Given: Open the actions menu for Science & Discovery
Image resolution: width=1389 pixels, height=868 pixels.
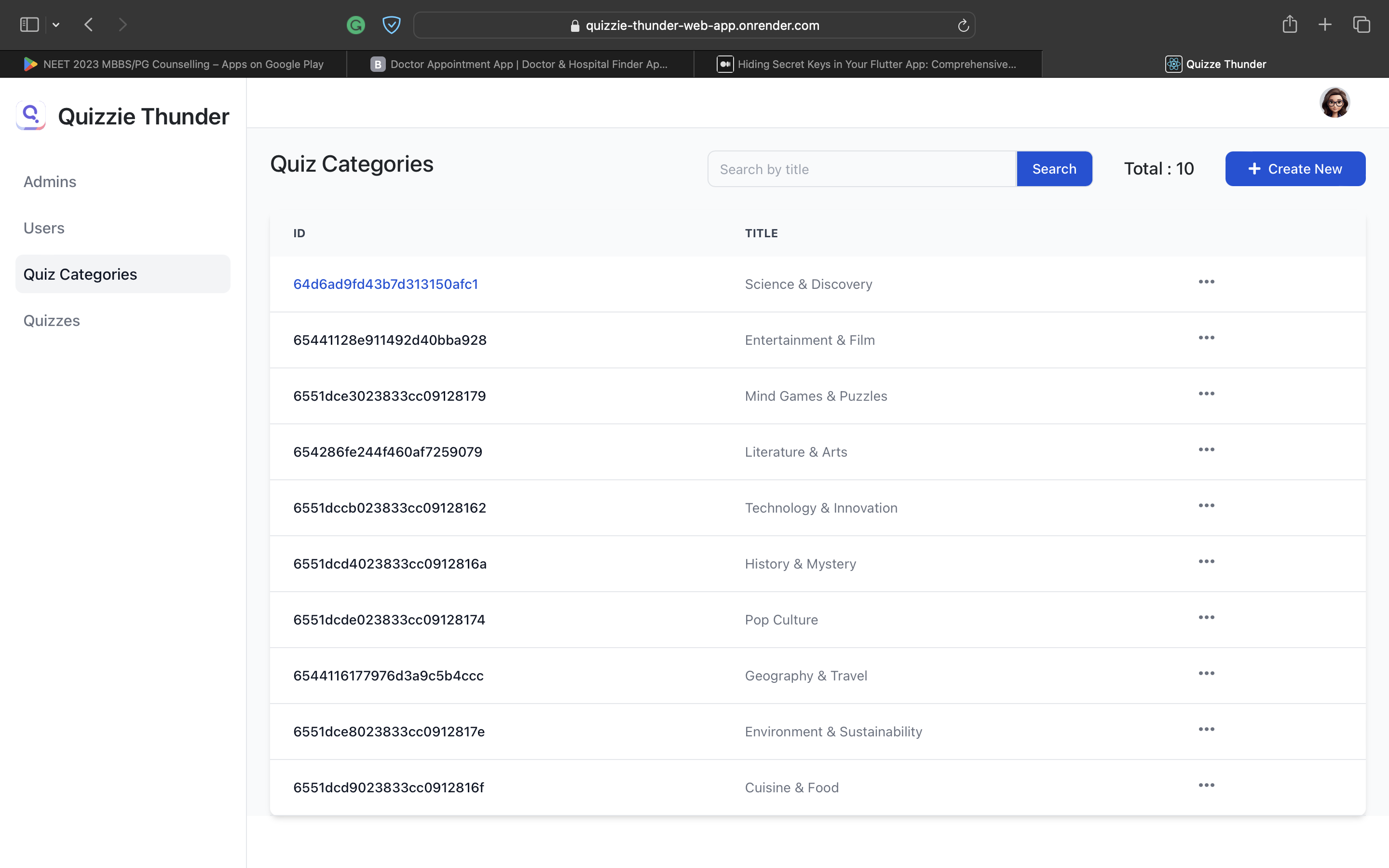Looking at the screenshot, I should coord(1207,282).
